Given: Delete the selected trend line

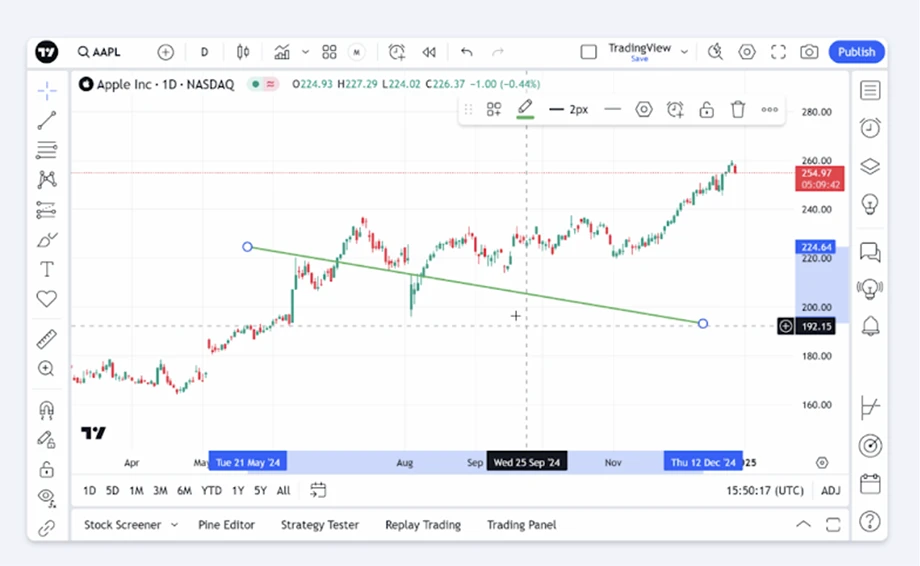Looking at the screenshot, I should pos(738,109).
